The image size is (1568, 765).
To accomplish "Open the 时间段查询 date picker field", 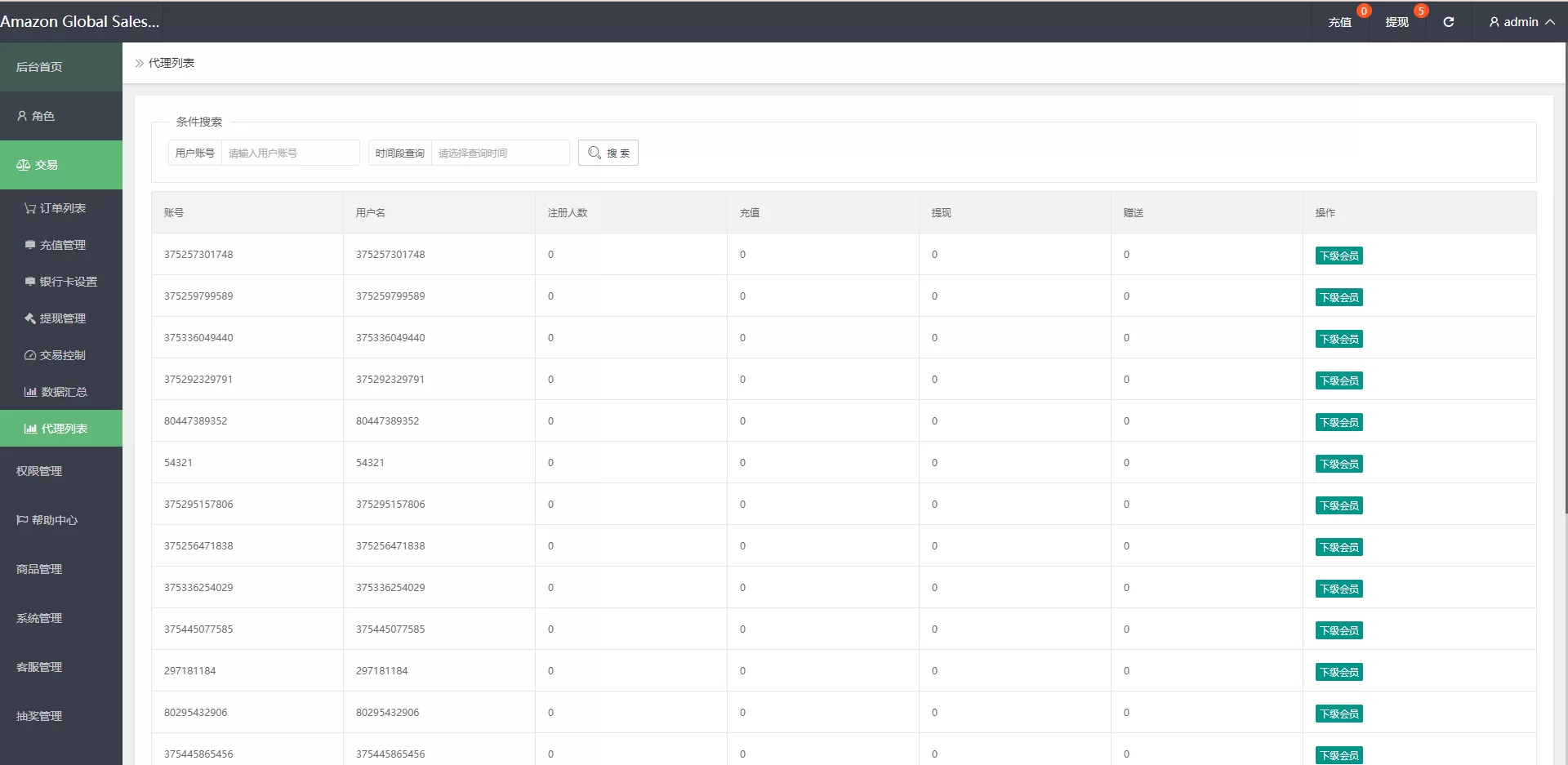I will pos(500,153).
